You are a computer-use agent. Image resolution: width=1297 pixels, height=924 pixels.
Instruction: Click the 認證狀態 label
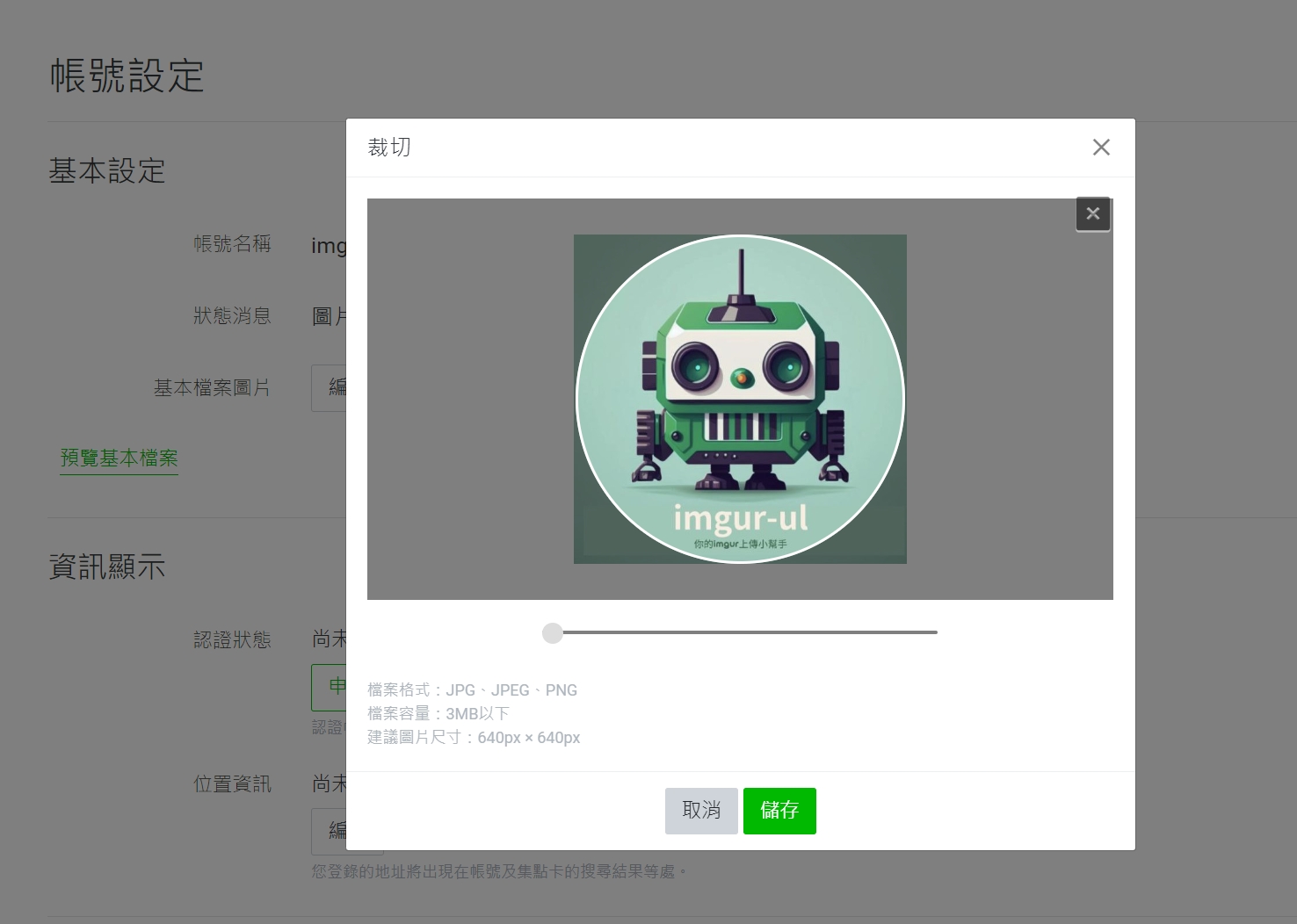point(232,640)
